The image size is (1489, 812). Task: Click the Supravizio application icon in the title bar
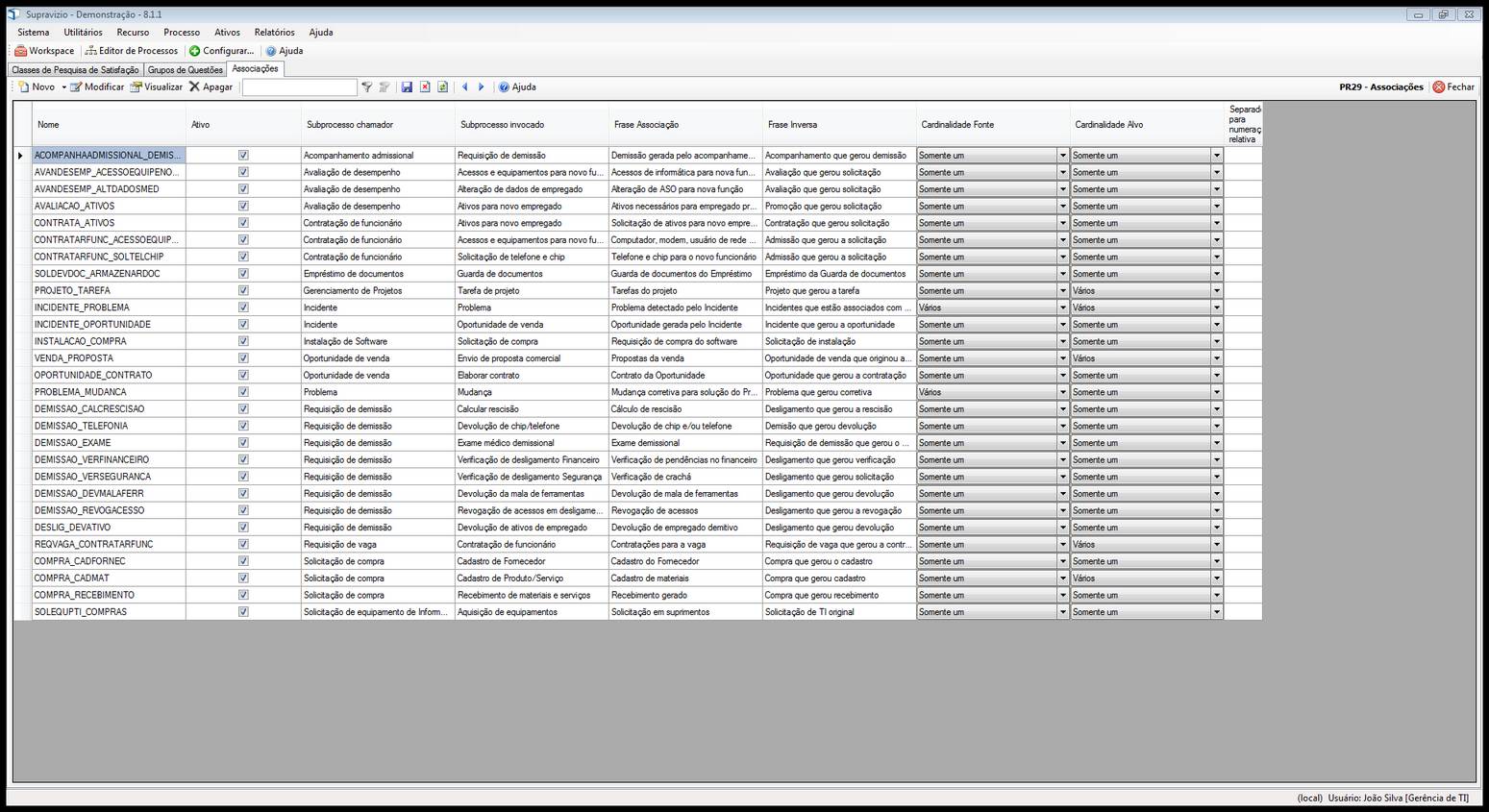(x=13, y=14)
